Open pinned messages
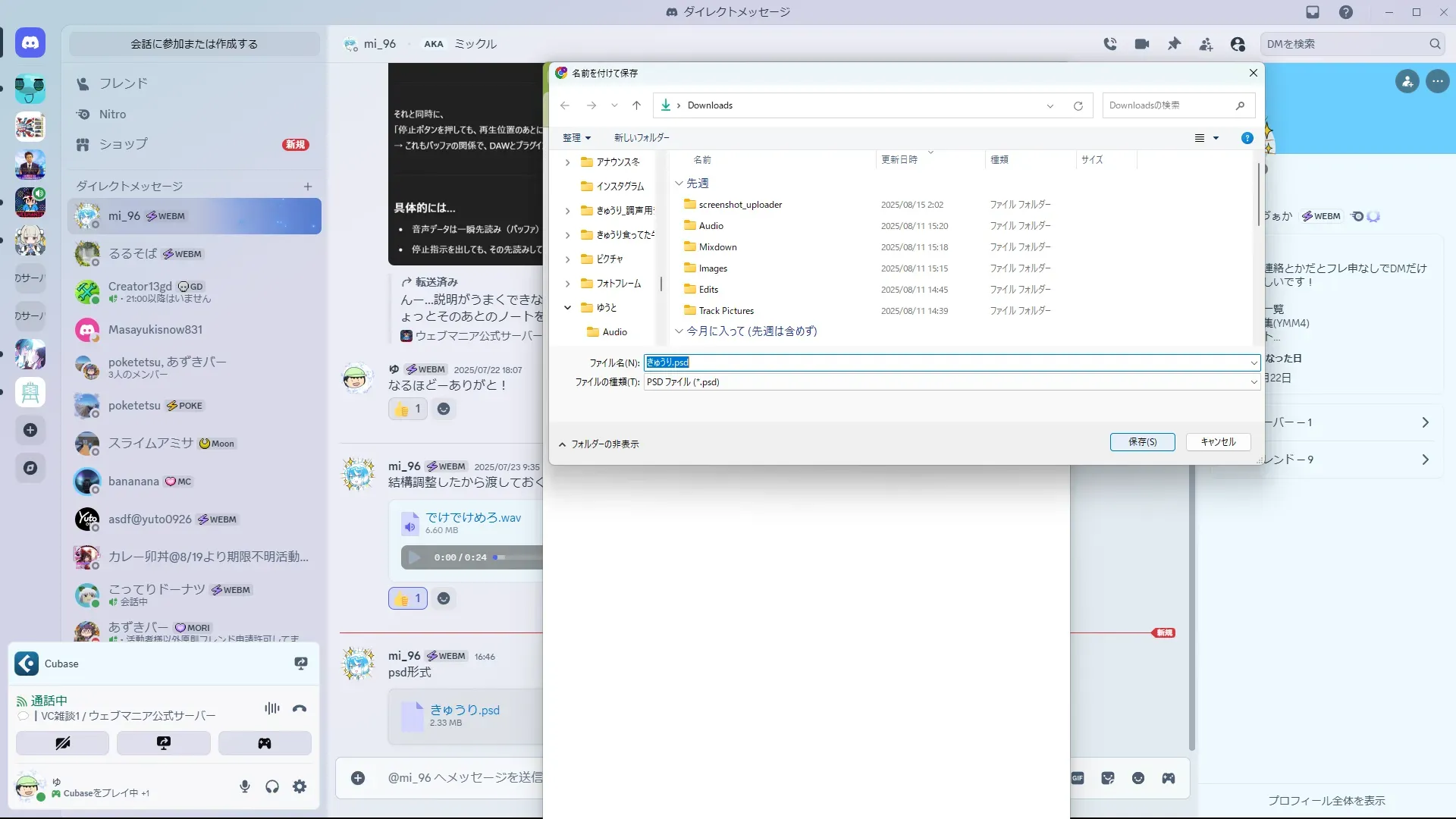 click(x=1174, y=44)
